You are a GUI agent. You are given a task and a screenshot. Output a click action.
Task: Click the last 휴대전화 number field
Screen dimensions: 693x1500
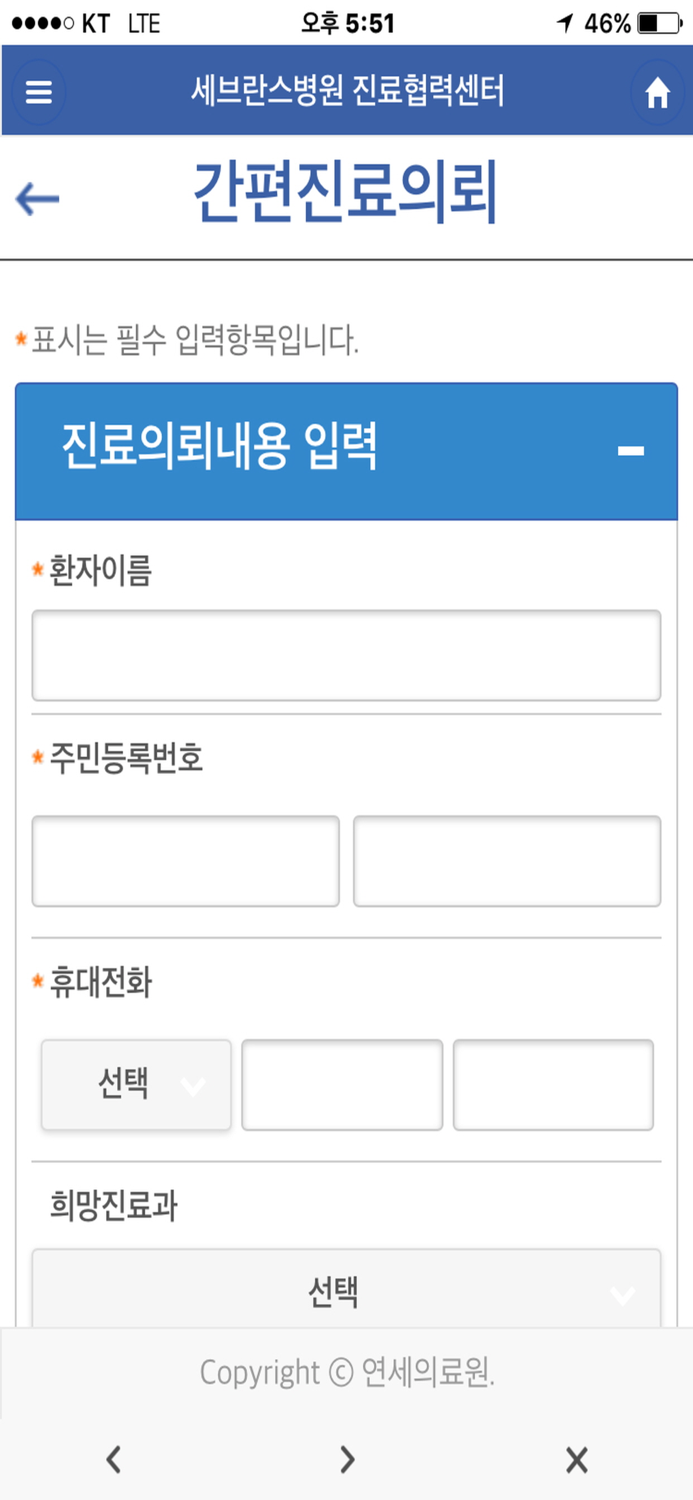coord(553,1085)
